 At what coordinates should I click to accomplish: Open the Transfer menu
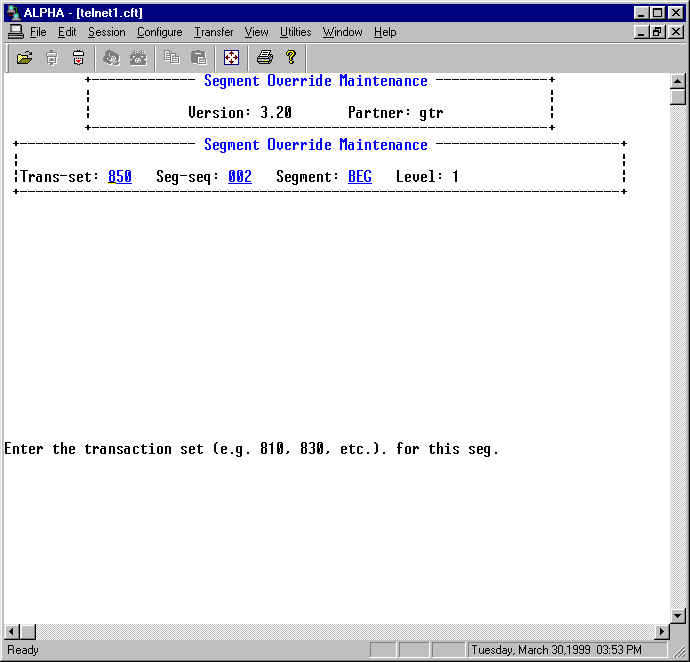(x=213, y=32)
